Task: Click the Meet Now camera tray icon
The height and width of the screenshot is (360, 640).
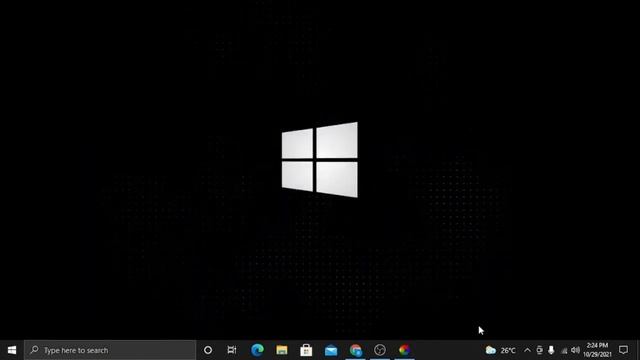Action: [x=539, y=350]
